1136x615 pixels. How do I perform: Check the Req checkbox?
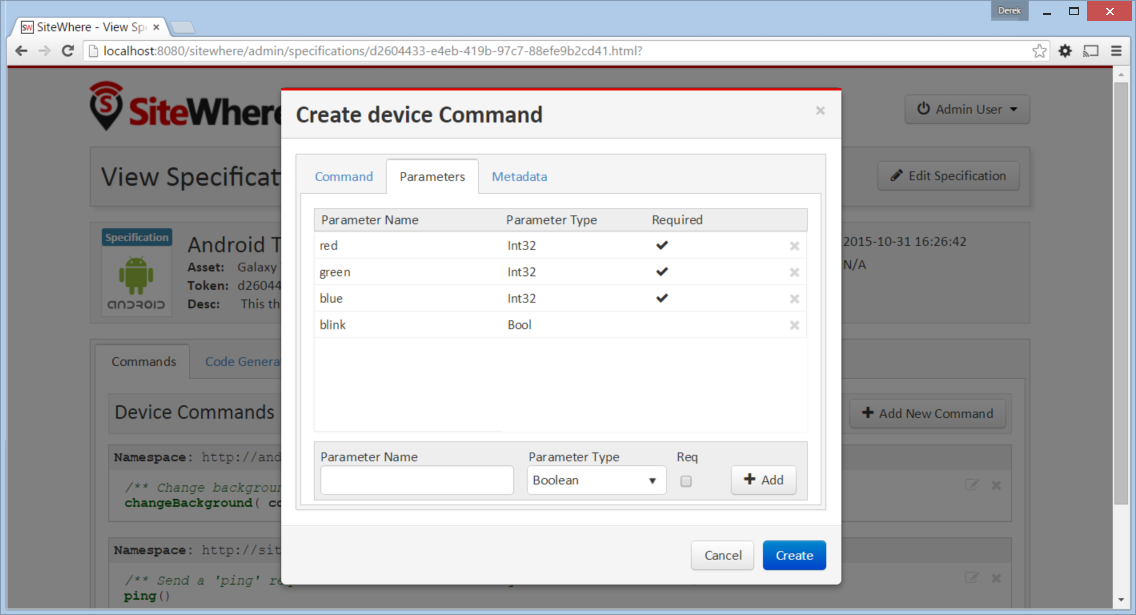(x=686, y=481)
